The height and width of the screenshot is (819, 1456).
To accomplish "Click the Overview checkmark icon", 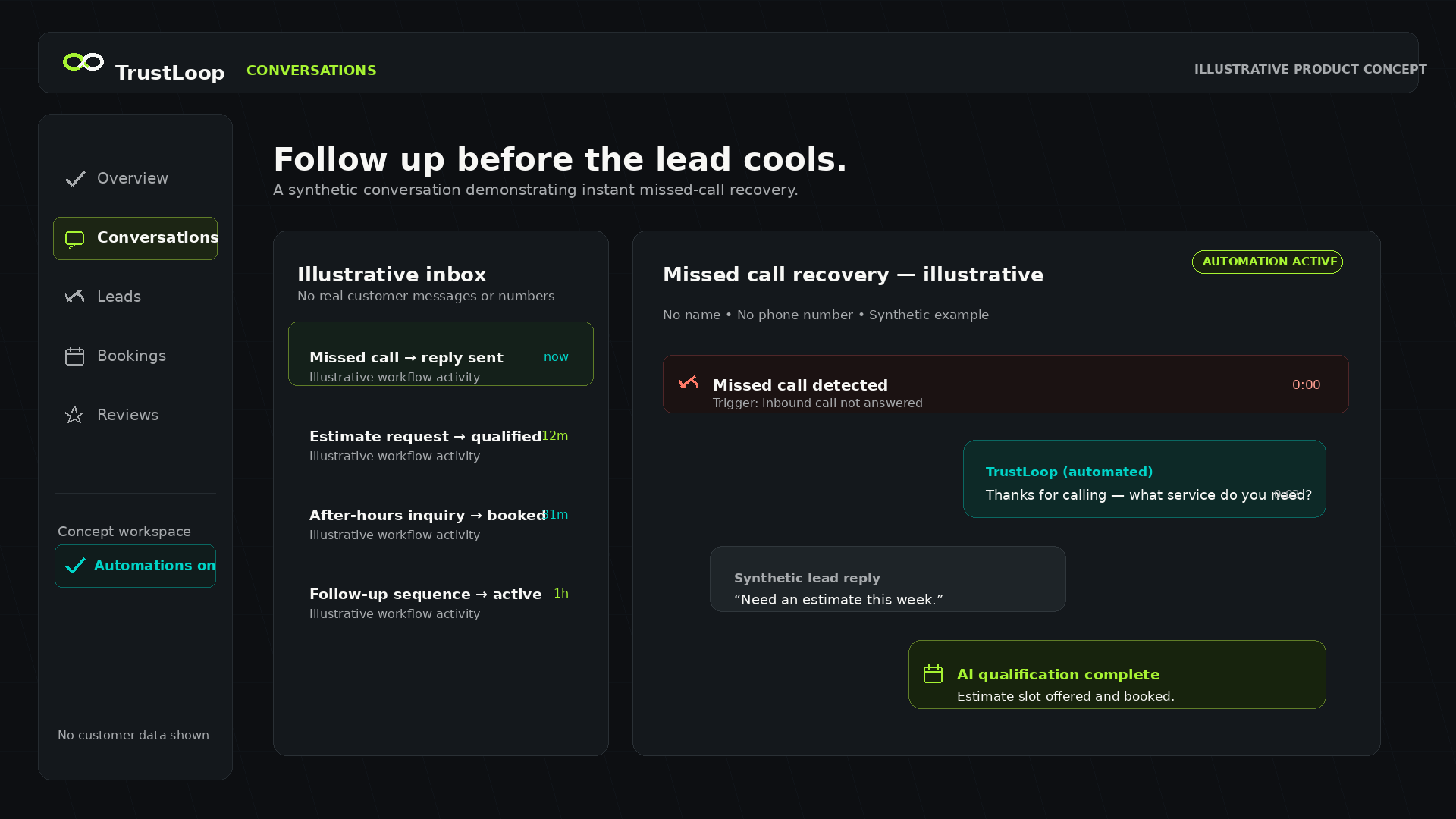I will pyautogui.click(x=75, y=178).
